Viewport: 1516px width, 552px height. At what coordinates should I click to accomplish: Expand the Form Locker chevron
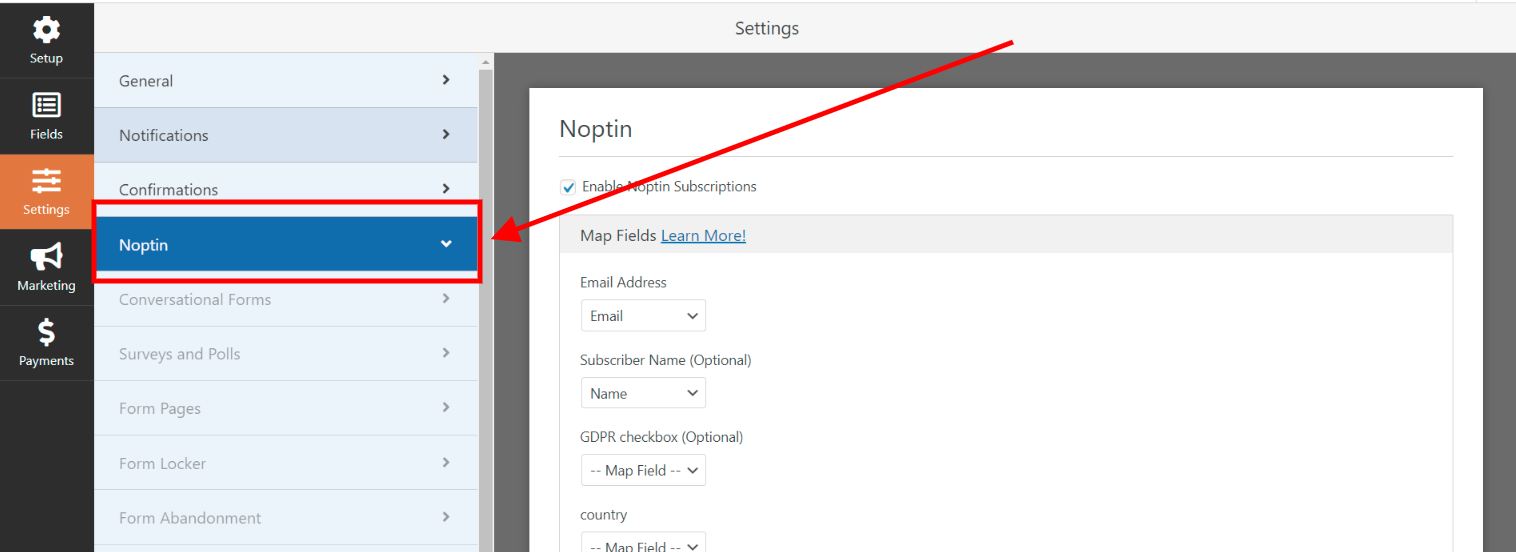pos(446,462)
